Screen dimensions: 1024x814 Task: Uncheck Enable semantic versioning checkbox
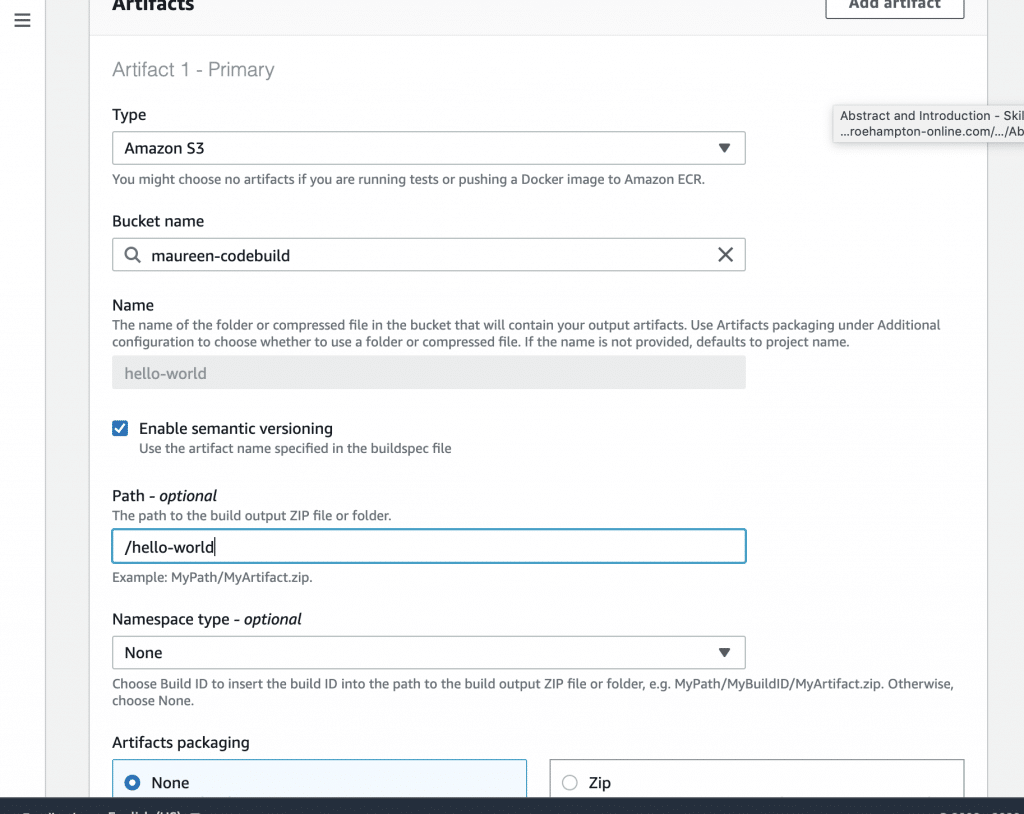pos(120,428)
